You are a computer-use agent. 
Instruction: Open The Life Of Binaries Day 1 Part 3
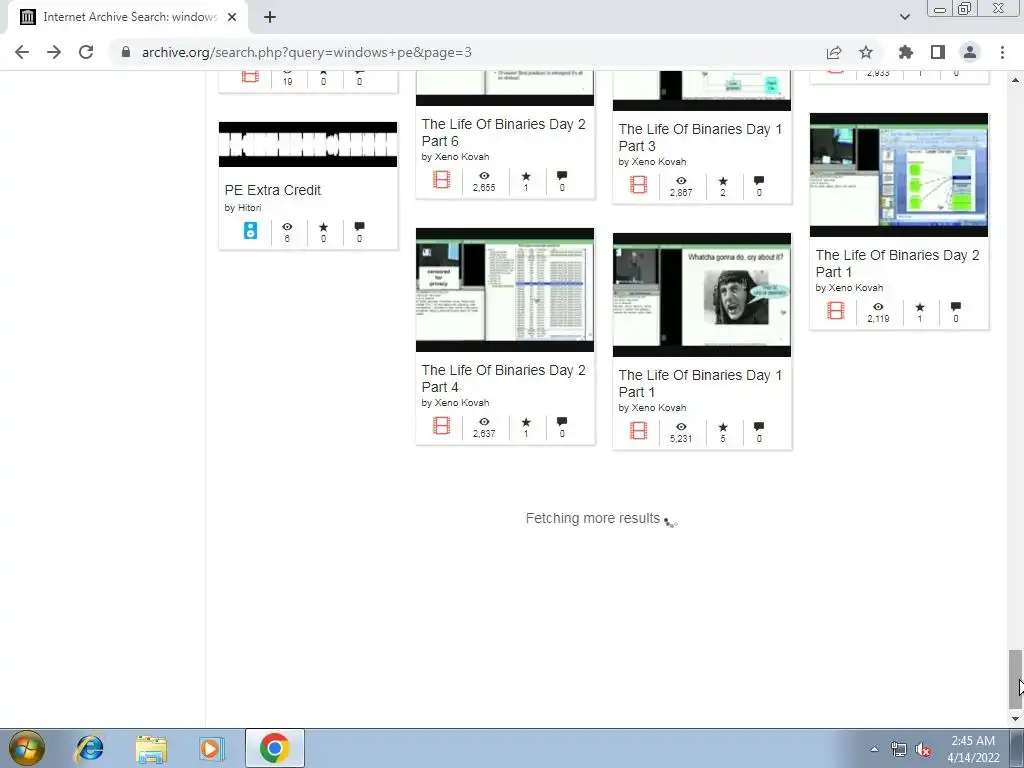(x=700, y=138)
